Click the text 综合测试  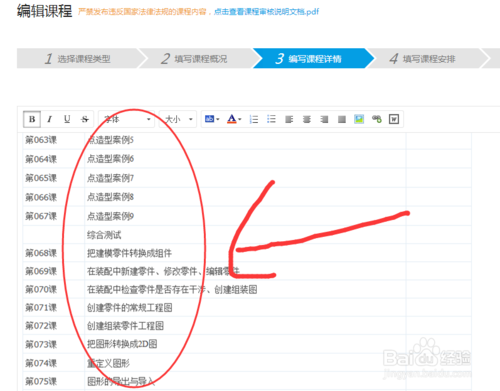[x=104, y=235]
